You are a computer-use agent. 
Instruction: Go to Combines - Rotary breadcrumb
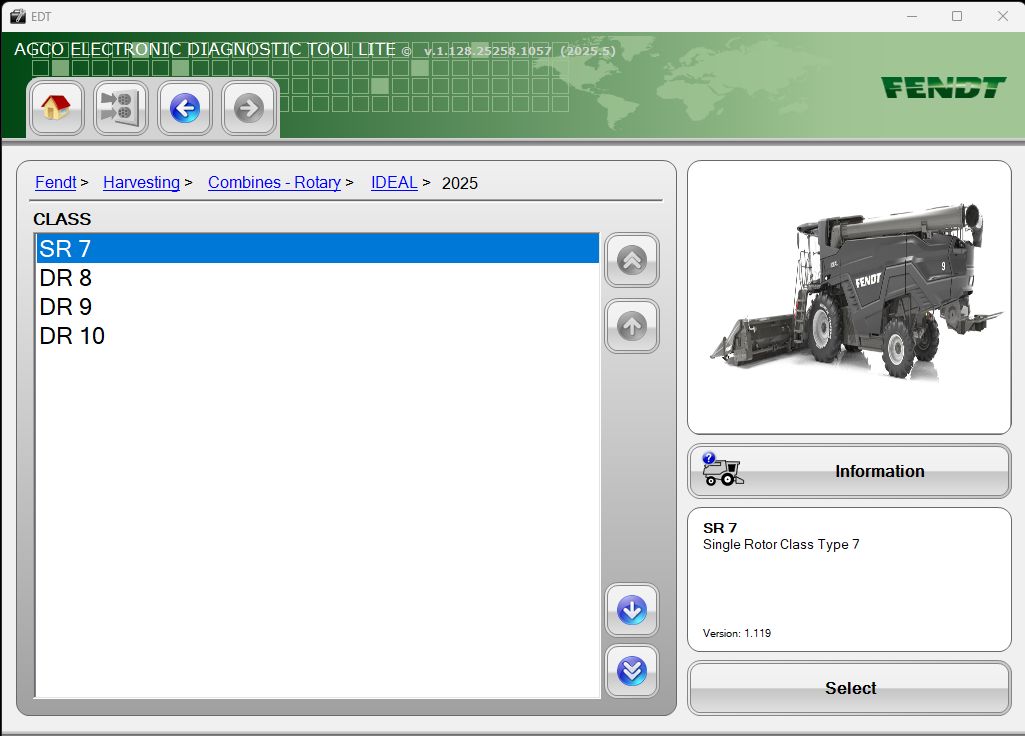274,182
